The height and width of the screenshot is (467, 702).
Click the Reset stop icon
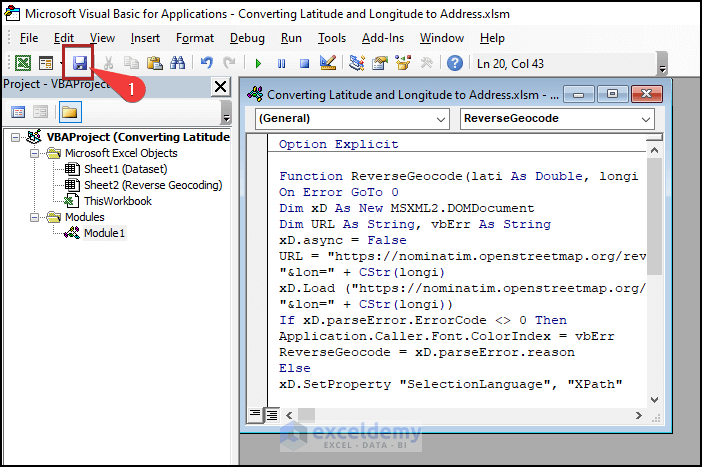click(304, 64)
